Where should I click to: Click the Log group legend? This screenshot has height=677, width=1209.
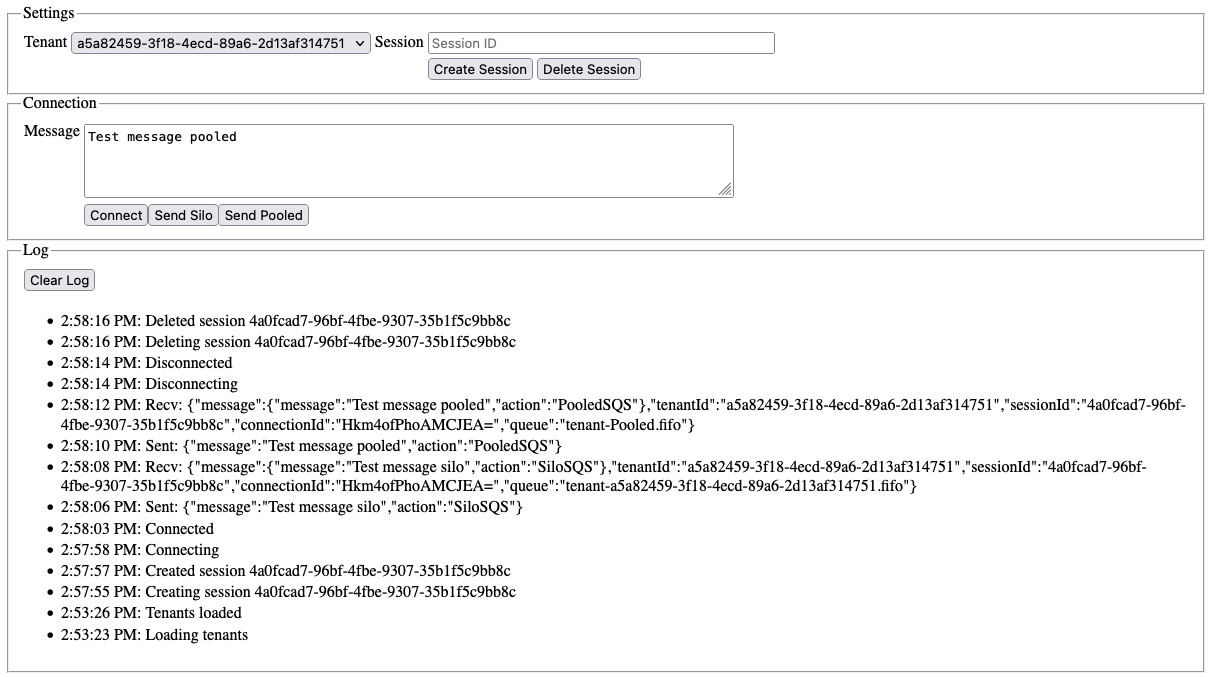[x=35, y=250]
